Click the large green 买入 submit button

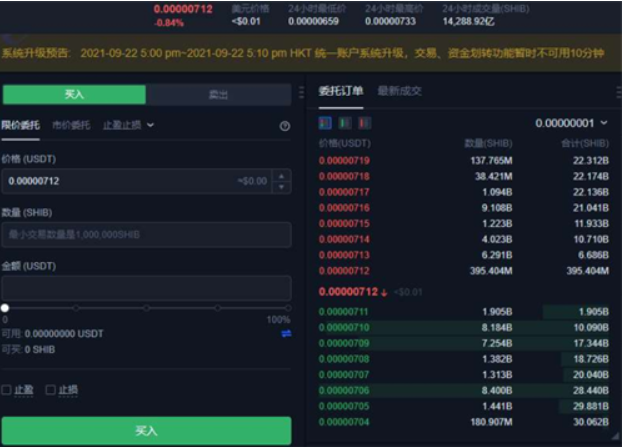pyautogui.click(x=146, y=430)
